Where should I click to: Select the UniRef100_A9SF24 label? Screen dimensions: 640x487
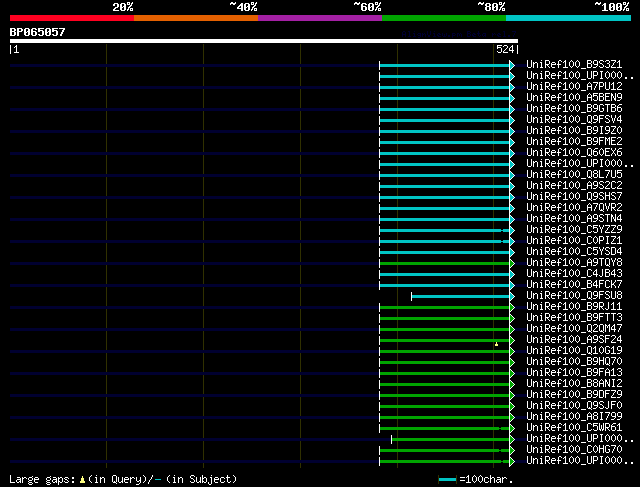pyautogui.click(x=574, y=340)
